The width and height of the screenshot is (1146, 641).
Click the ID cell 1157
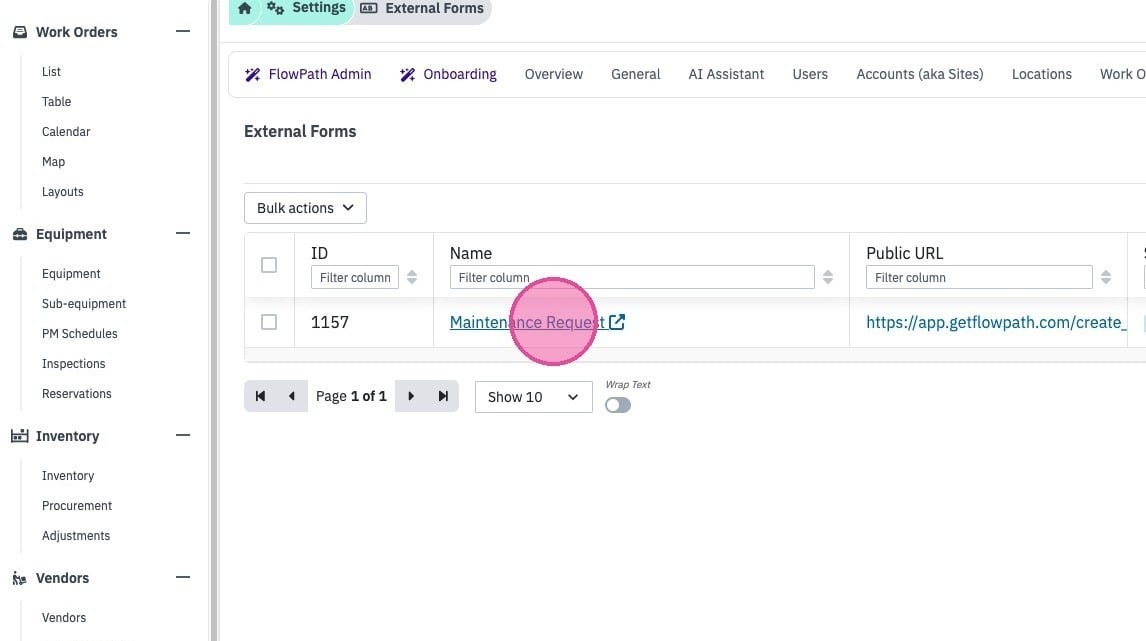pos(330,322)
